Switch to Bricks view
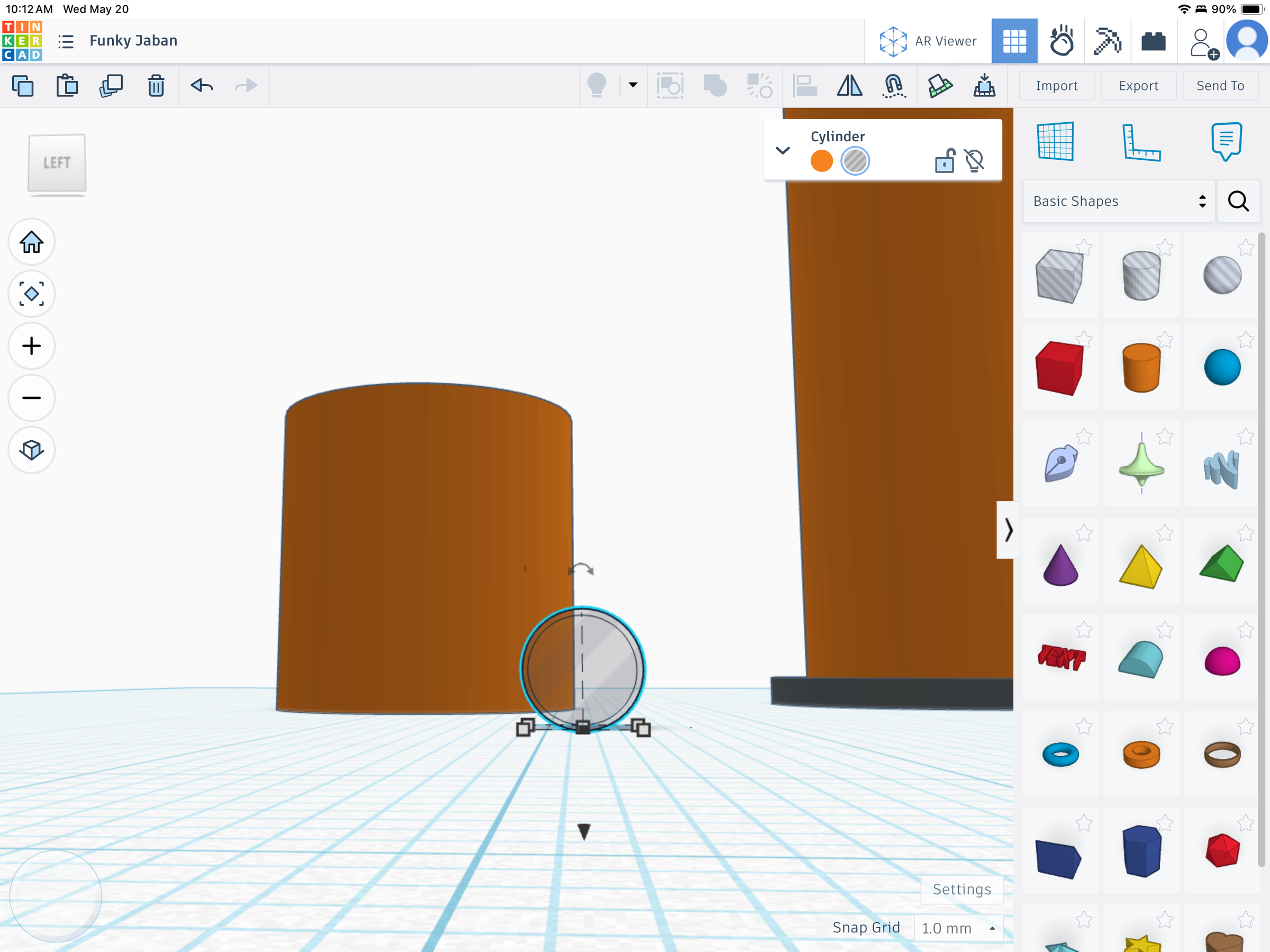The height and width of the screenshot is (952, 1270). point(1154,41)
